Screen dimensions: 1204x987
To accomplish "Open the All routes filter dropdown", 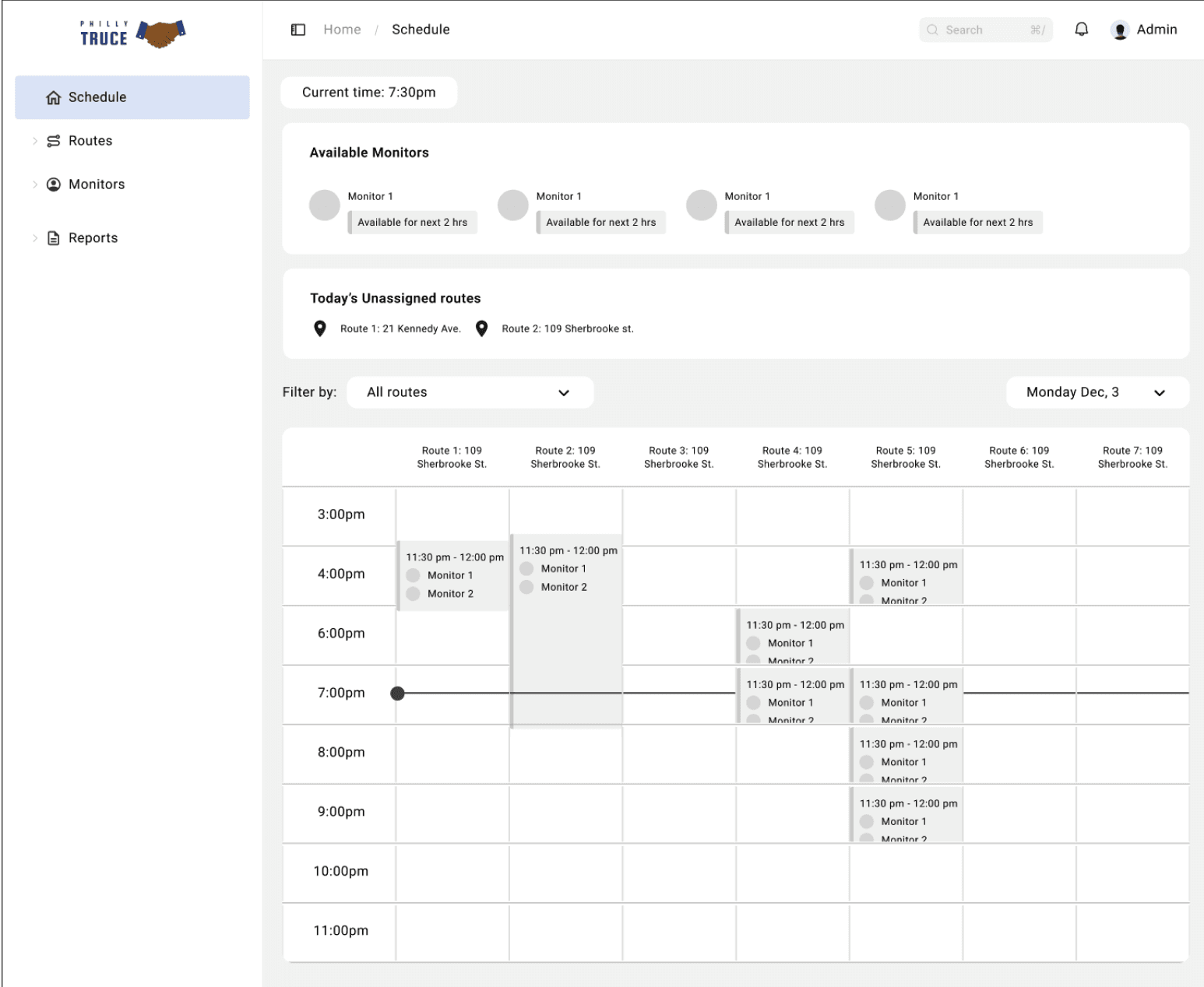I will [470, 392].
